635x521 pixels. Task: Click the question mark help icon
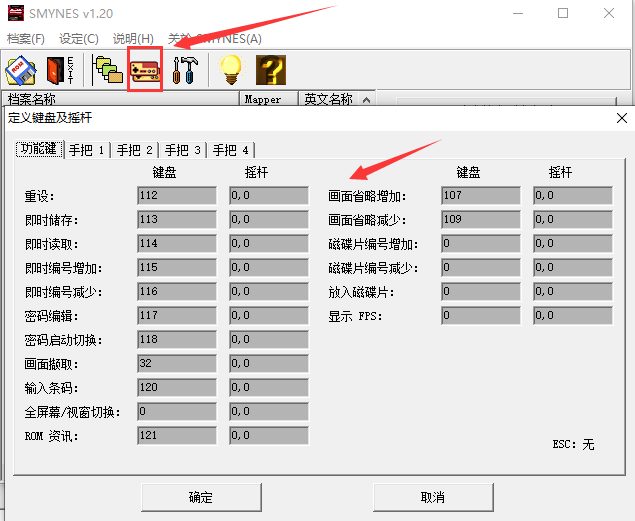click(x=271, y=70)
